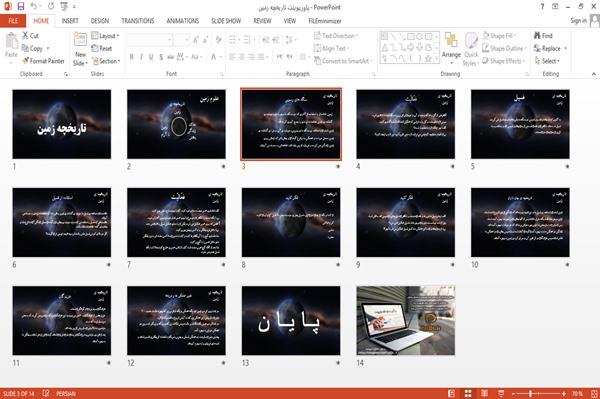Click Slide Sorter view icon in status bar

468,393
